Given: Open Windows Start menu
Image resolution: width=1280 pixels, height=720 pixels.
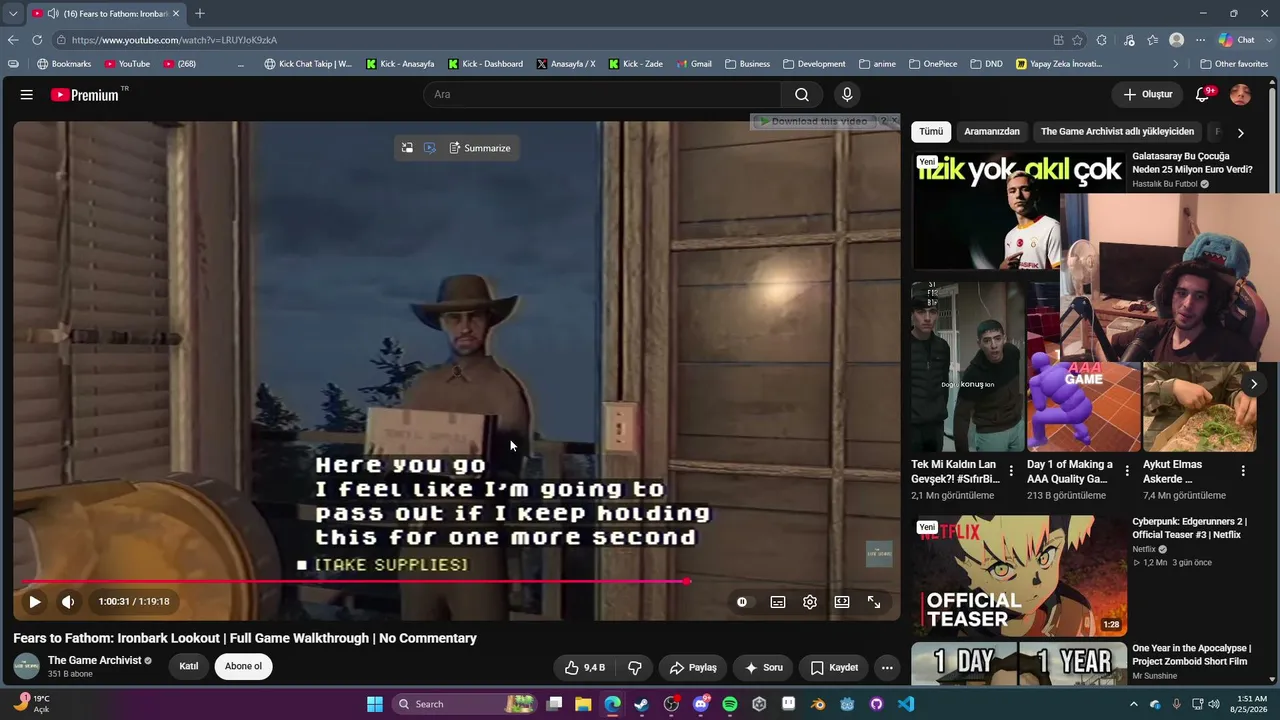Looking at the screenshot, I should tap(375, 704).
